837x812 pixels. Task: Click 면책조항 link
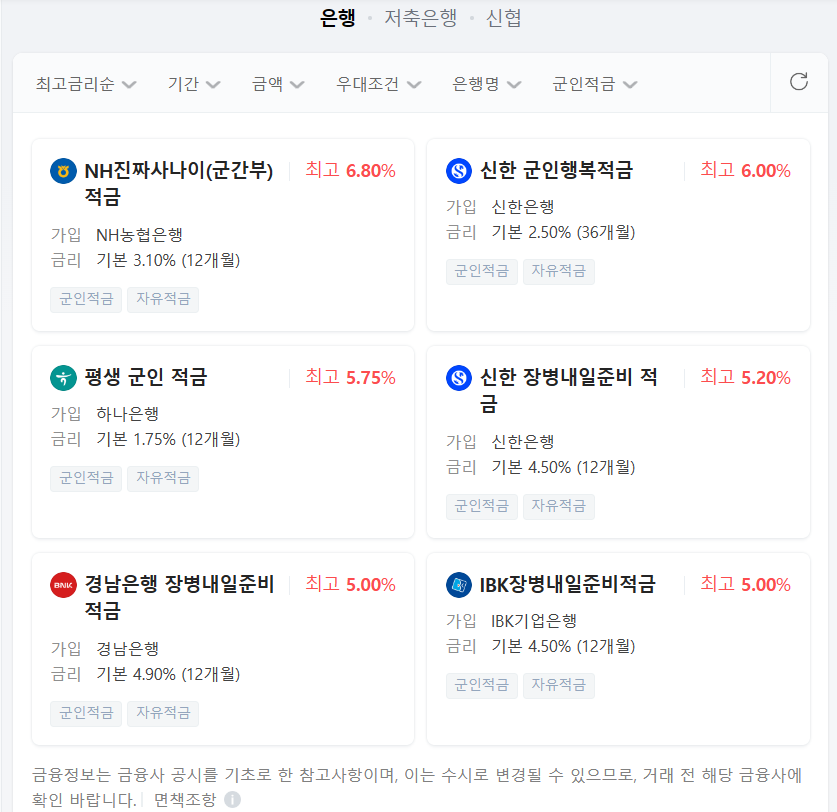pos(185,800)
